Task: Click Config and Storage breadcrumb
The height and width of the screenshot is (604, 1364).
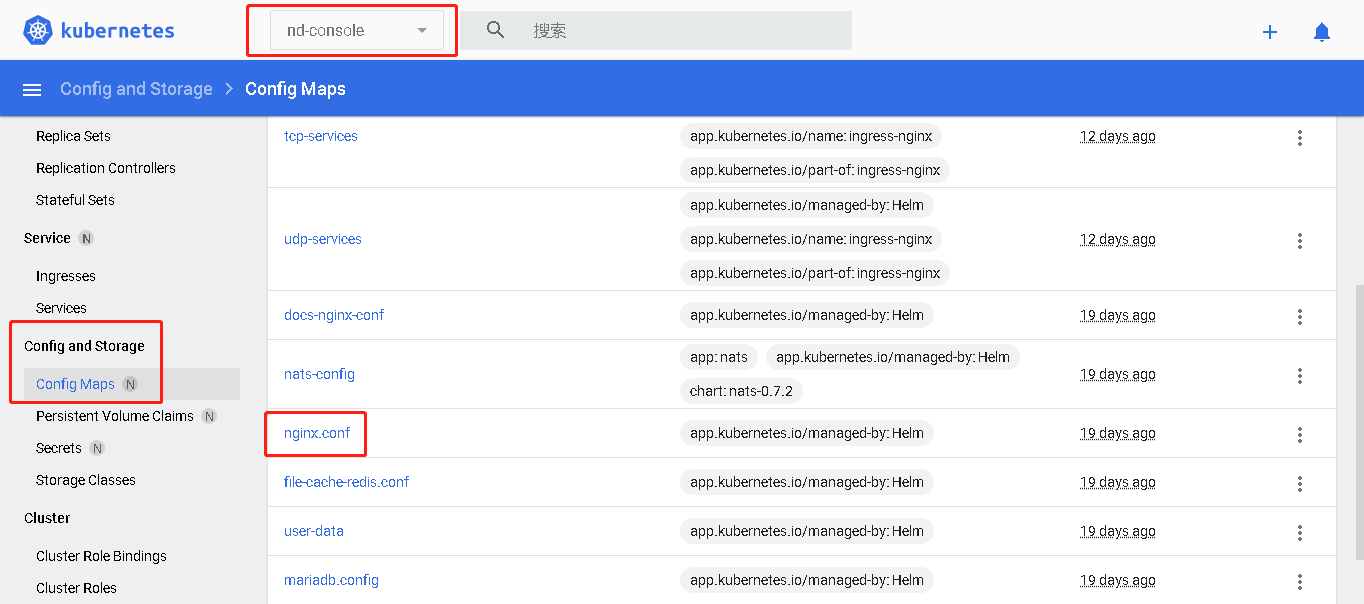Action: click(136, 89)
